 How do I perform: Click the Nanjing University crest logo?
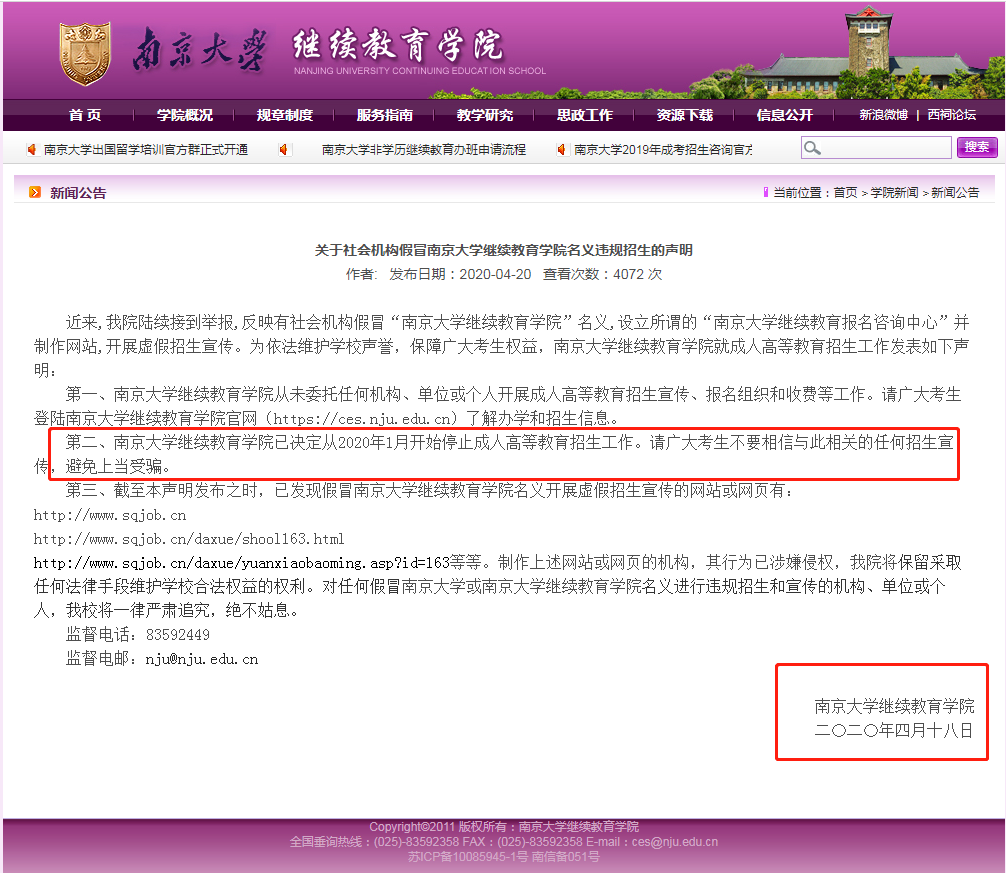click(x=85, y=54)
